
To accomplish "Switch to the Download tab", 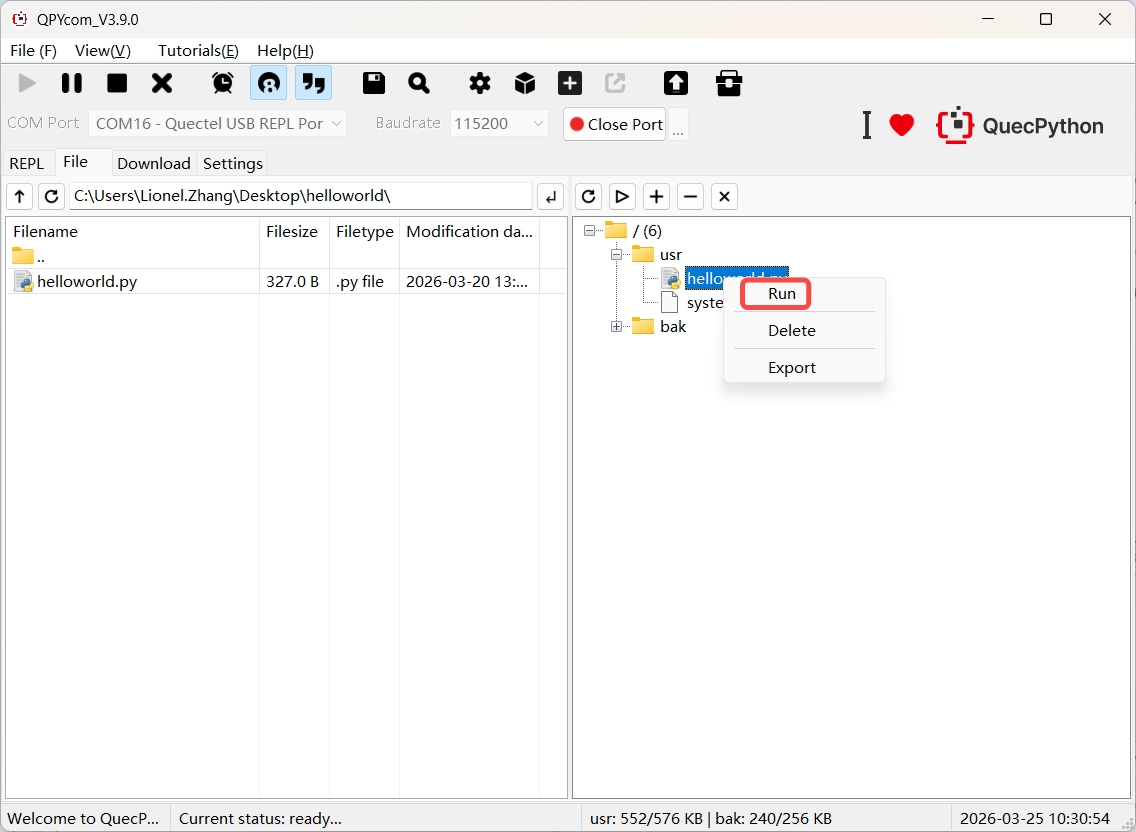I will click(153, 163).
